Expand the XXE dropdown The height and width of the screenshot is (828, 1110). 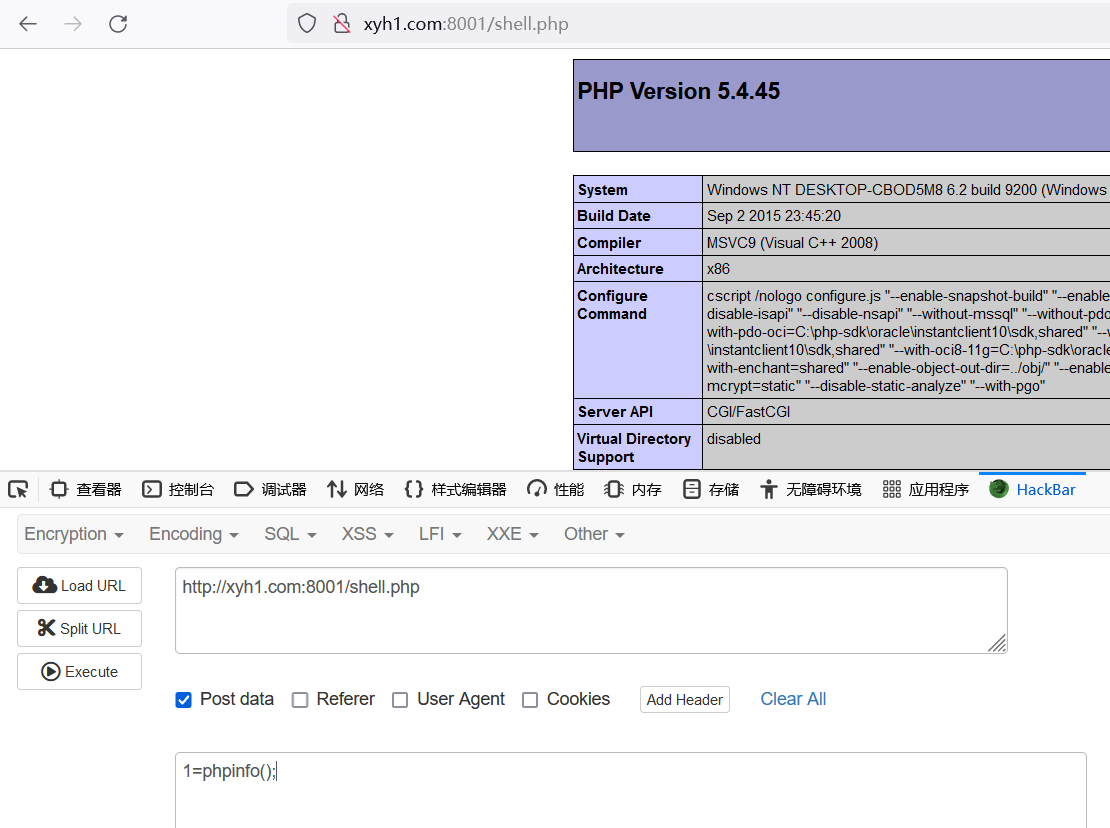click(513, 534)
